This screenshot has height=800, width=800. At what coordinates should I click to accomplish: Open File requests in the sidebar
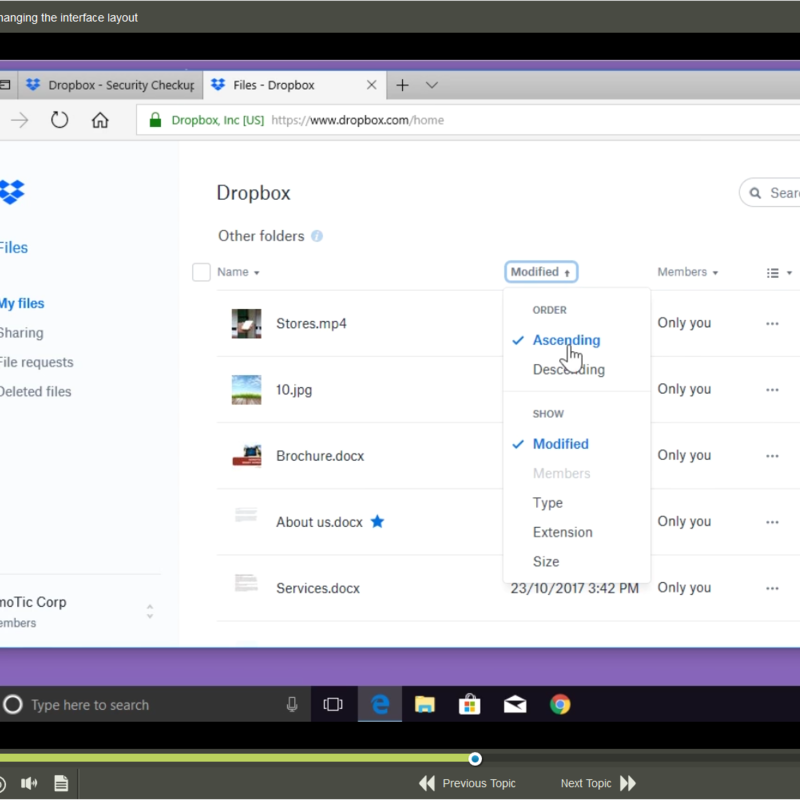pos(36,362)
